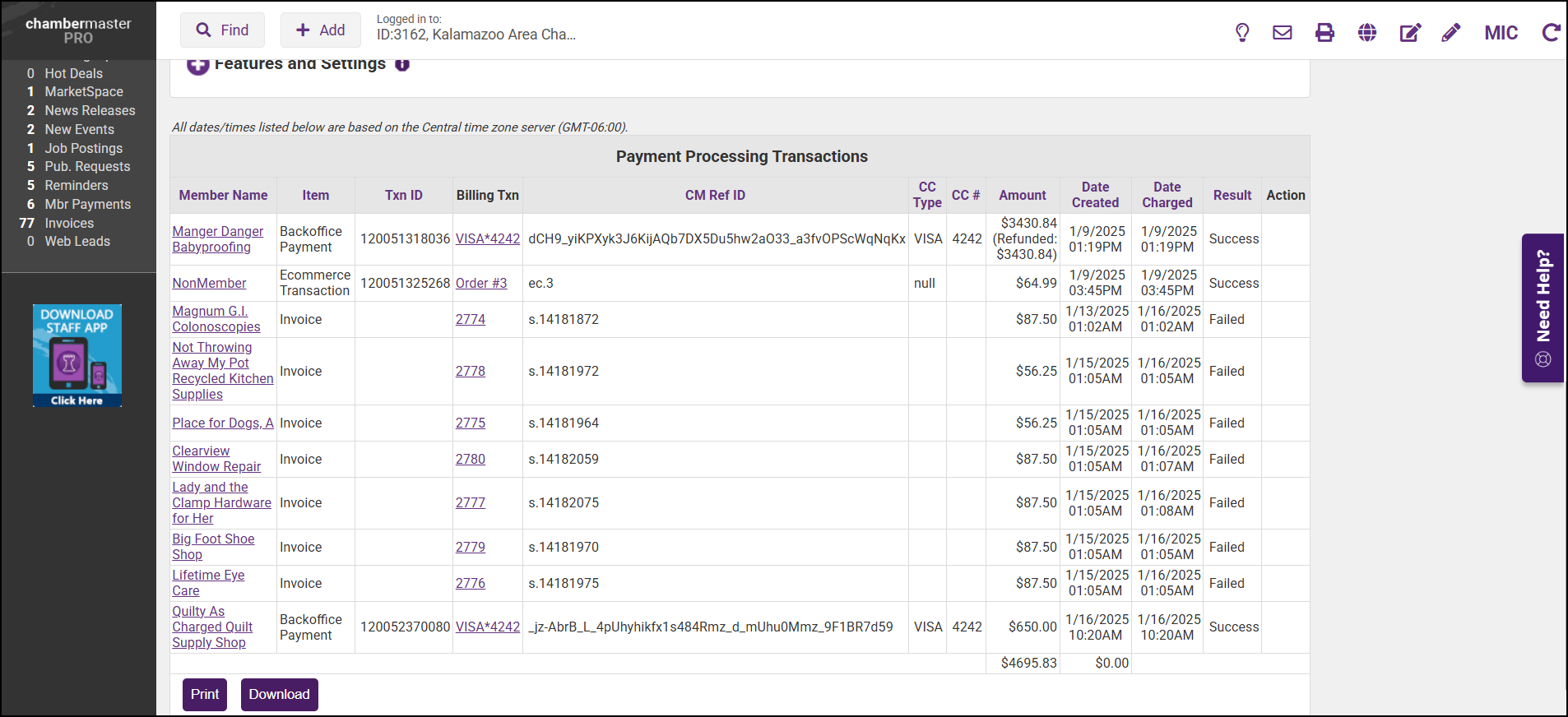Select the pencil icon in header
This screenshot has width=1568, height=717.
pyautogui.click(x=1451, y=33)
